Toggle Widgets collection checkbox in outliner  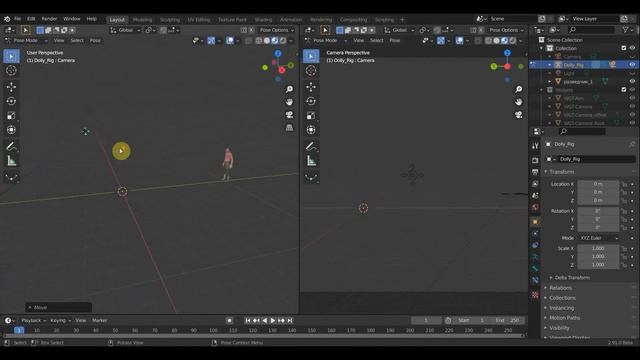[x=624, y=89]
